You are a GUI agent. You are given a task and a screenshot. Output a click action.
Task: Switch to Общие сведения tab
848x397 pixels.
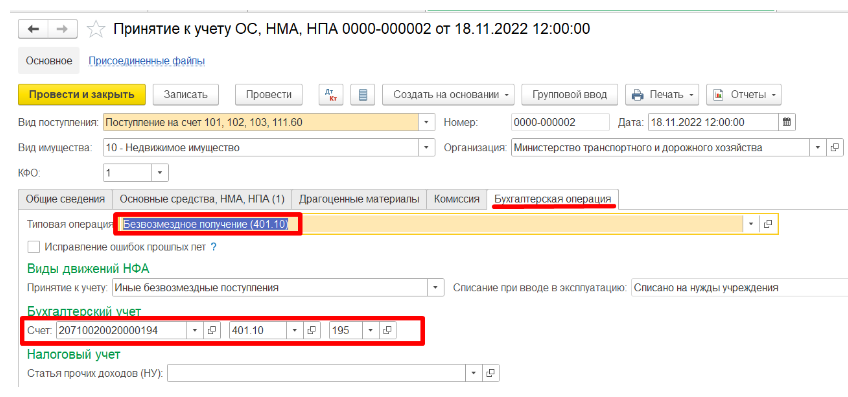click(x=65, y=198)
